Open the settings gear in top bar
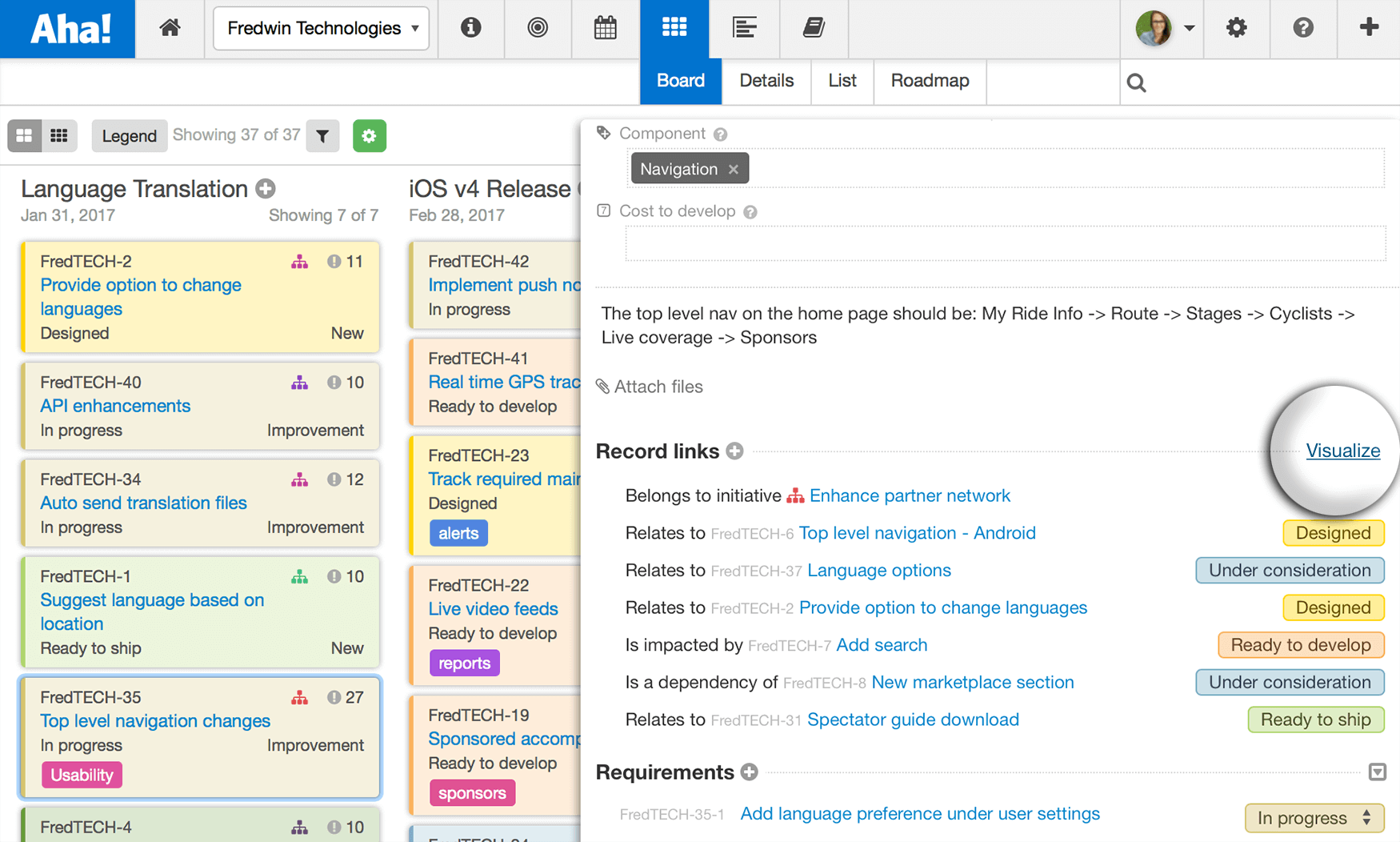 pyautogui.click(x=1236, y=28)
